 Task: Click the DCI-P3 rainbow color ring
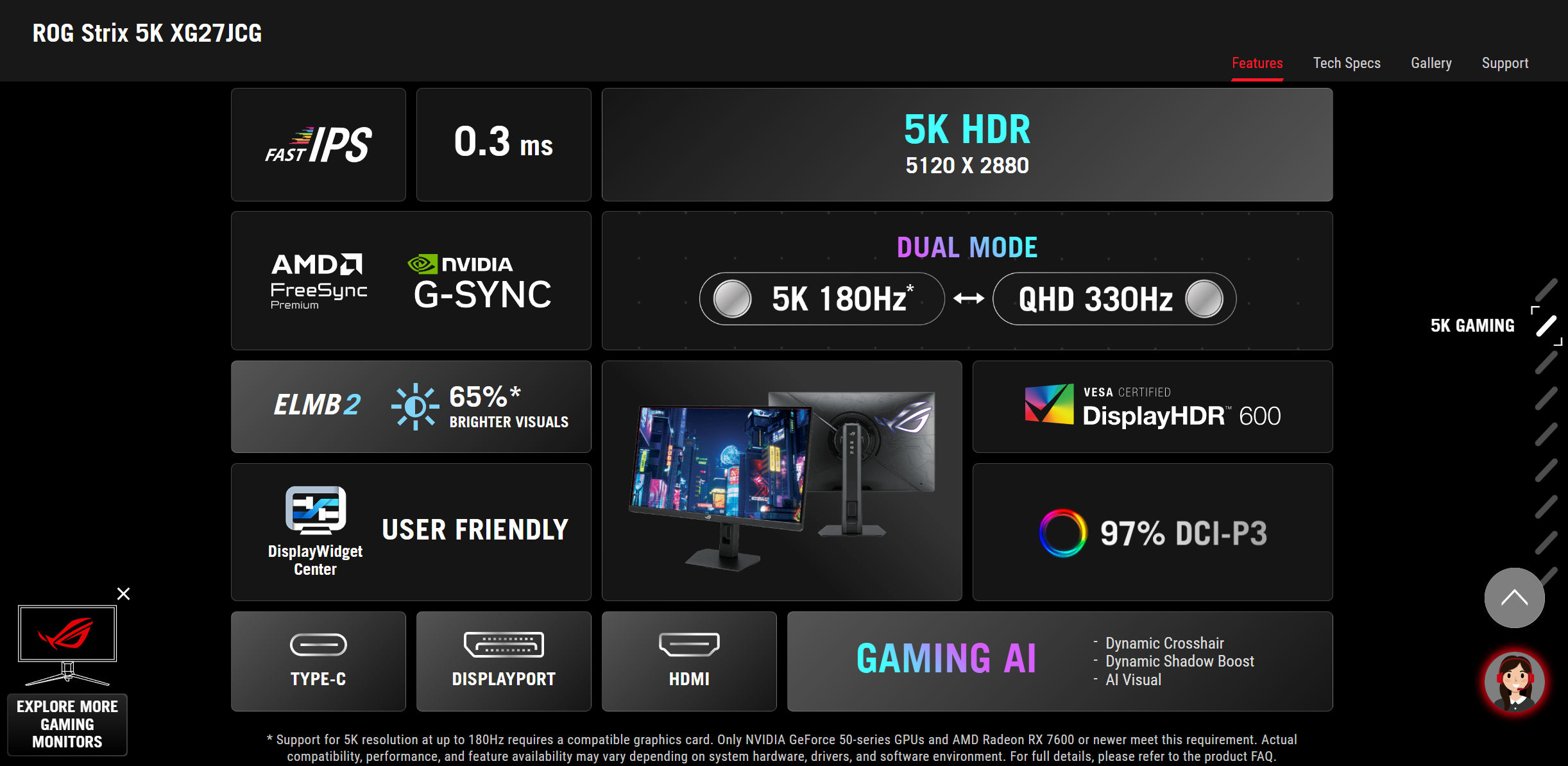pos(1062,532)
